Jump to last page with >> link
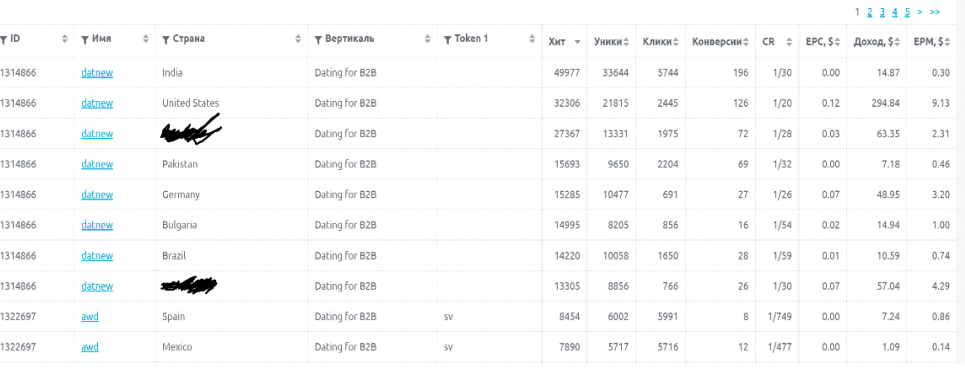 click(x=935, y=12)
